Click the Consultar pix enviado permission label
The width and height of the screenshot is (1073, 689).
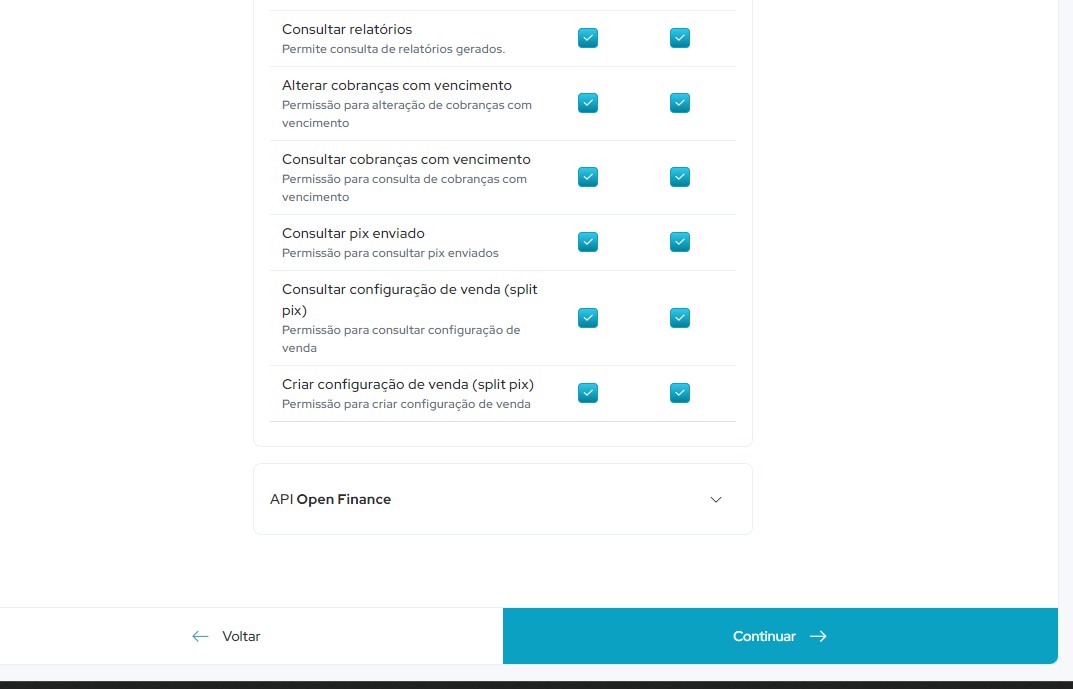pyautogui.click(x=353, y=233)
